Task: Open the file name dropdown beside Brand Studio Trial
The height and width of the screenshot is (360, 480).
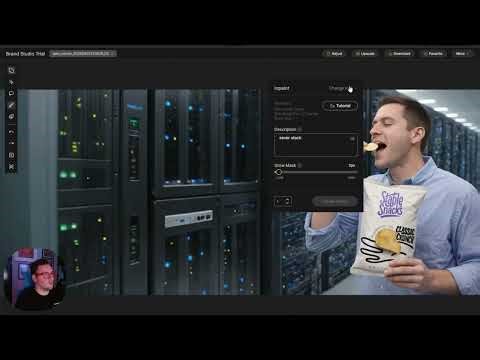Action: pyautogui.click(x=83, y=54)
